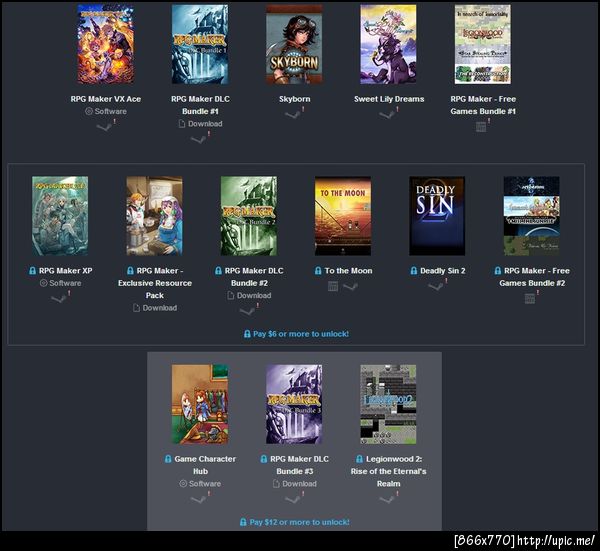Click the DRM-free icon below To the Moon
Viewport: 600px width, 551px height.
[x=333, y=286]
